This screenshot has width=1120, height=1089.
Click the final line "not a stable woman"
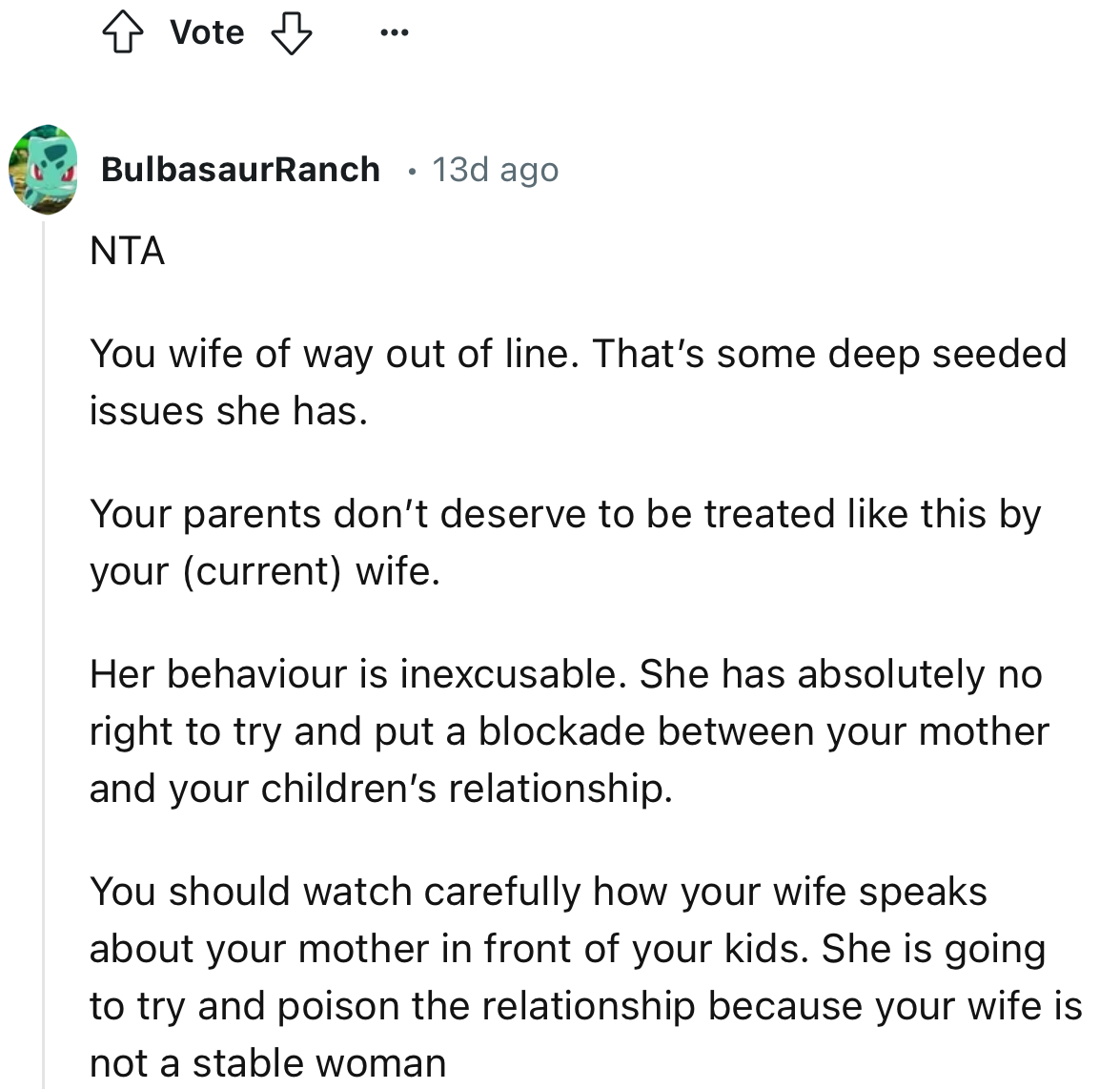pyautogui.click(x=268, y=1063)
